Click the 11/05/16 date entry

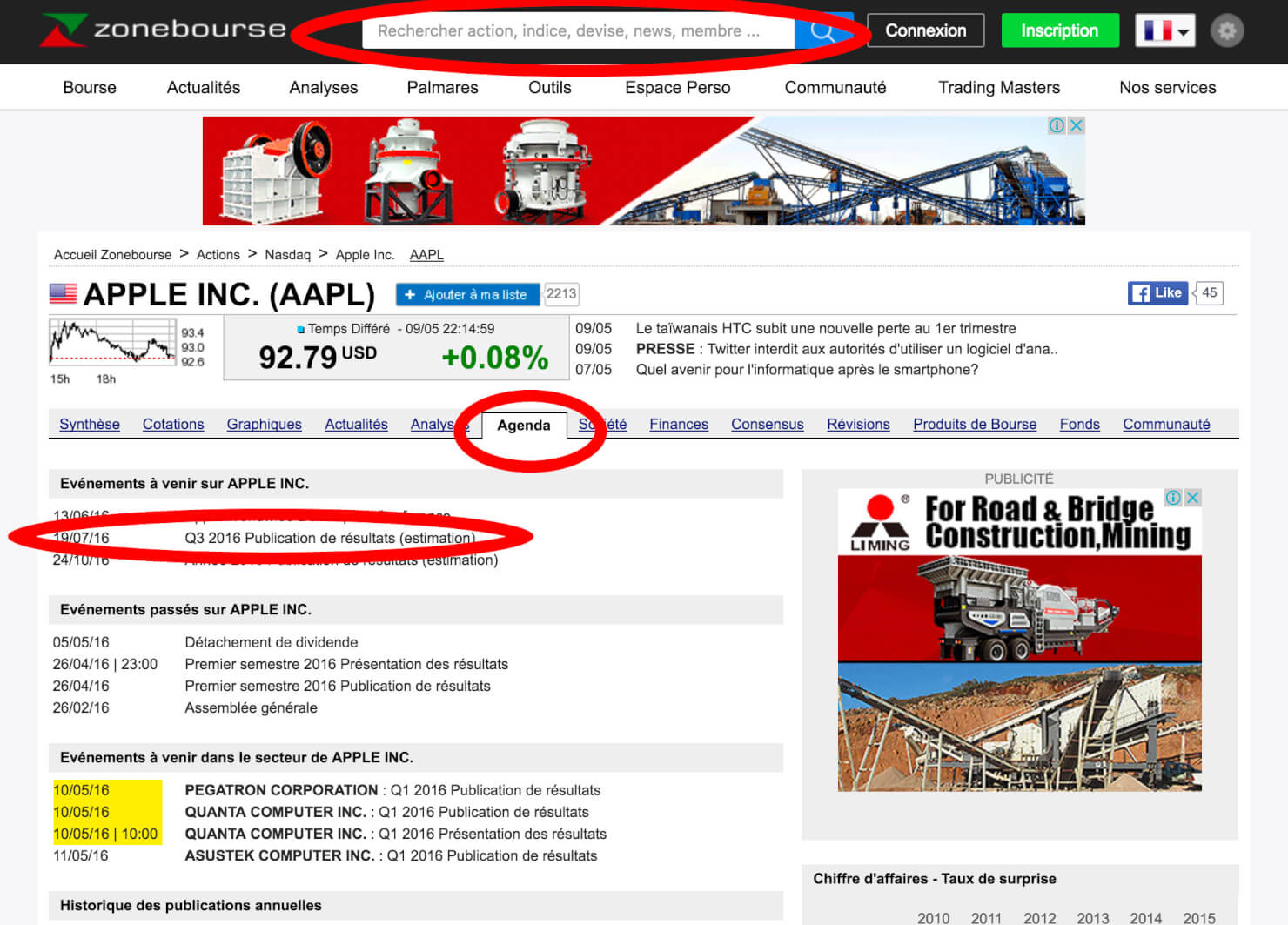pyautogui.click(x=81, y=855)
